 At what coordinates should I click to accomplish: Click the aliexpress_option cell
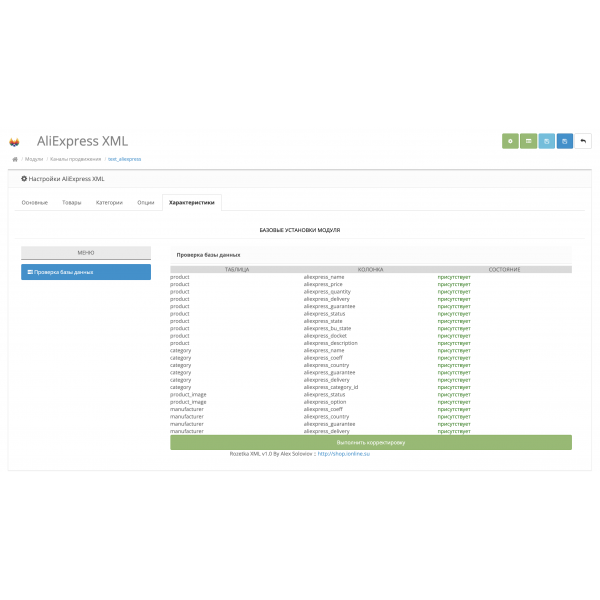pos(325,402)
